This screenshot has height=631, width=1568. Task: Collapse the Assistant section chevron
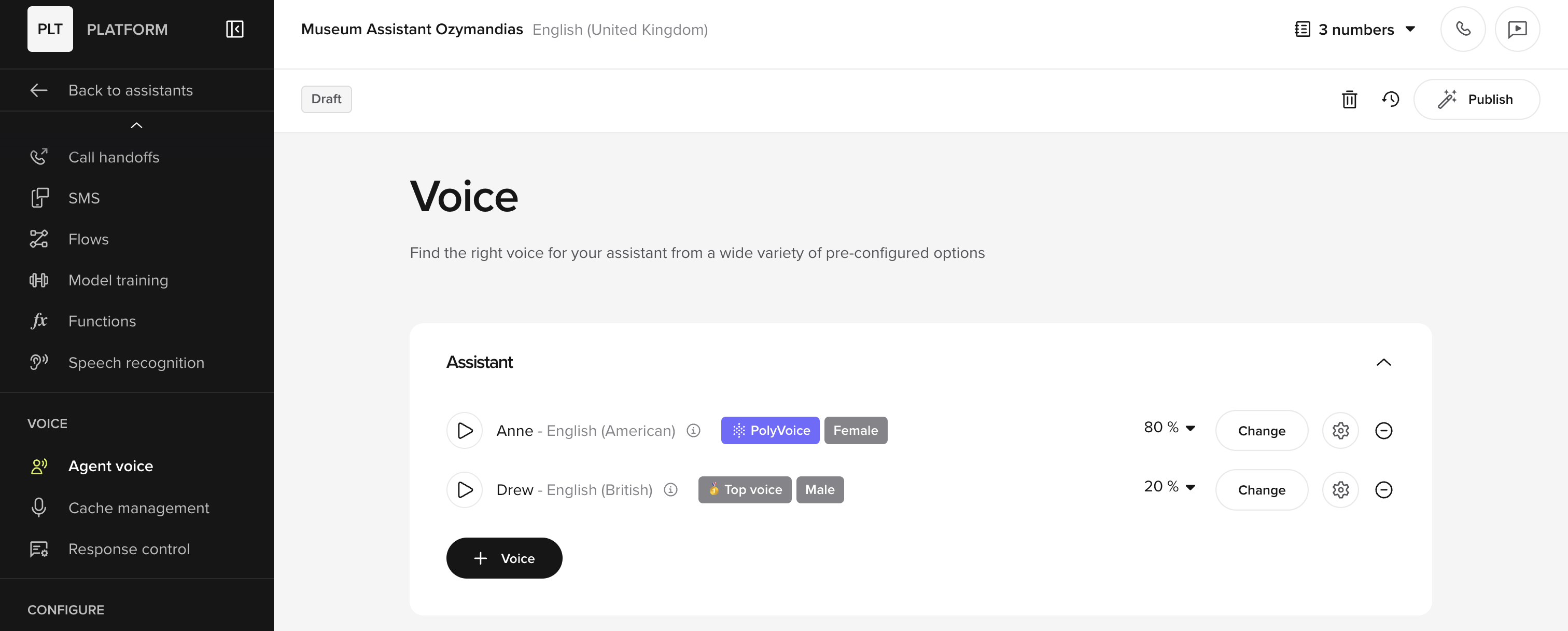click(x=1383, y=362)
